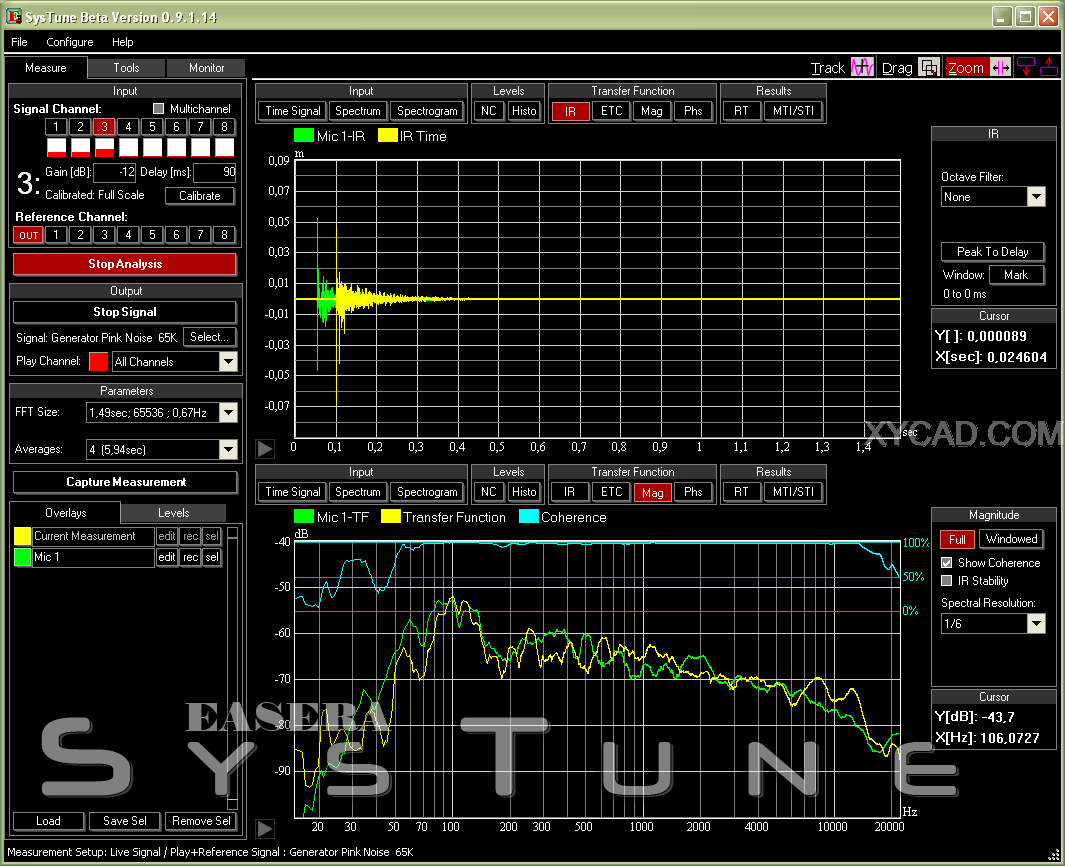Open the File menu
Image resolution: width=1065 pixels, height=866 pixels.
[x=19, y=42]
